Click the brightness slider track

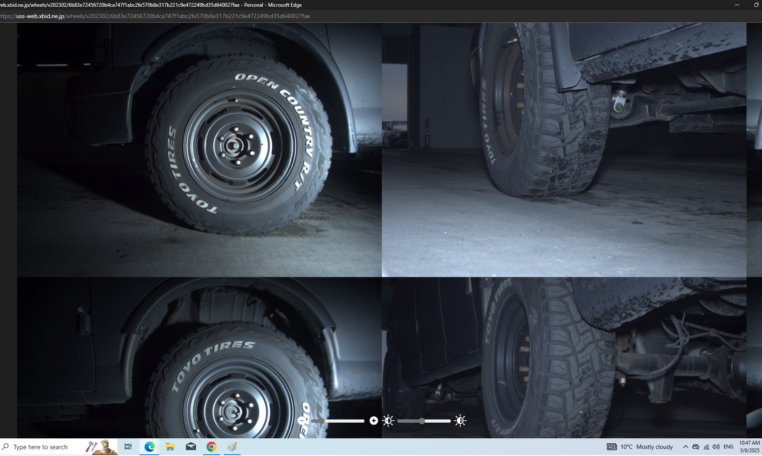[424, 421]
